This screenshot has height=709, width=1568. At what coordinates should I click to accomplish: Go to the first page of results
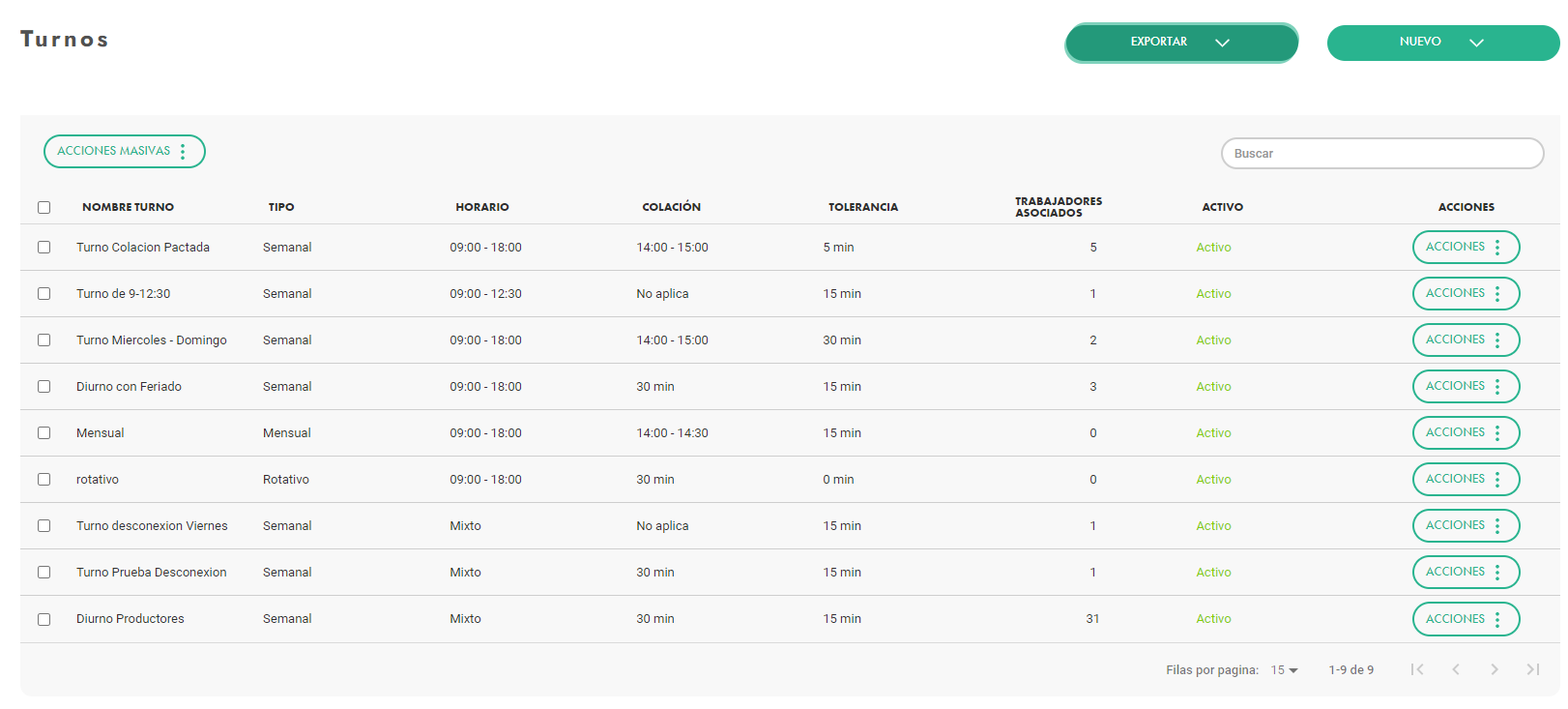pos(1416,669)
